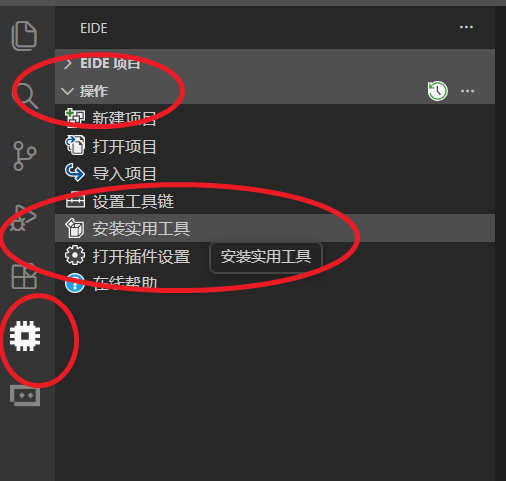Open the Extensions view
This screenshot has height=481, width=506.
click(24, 276)
